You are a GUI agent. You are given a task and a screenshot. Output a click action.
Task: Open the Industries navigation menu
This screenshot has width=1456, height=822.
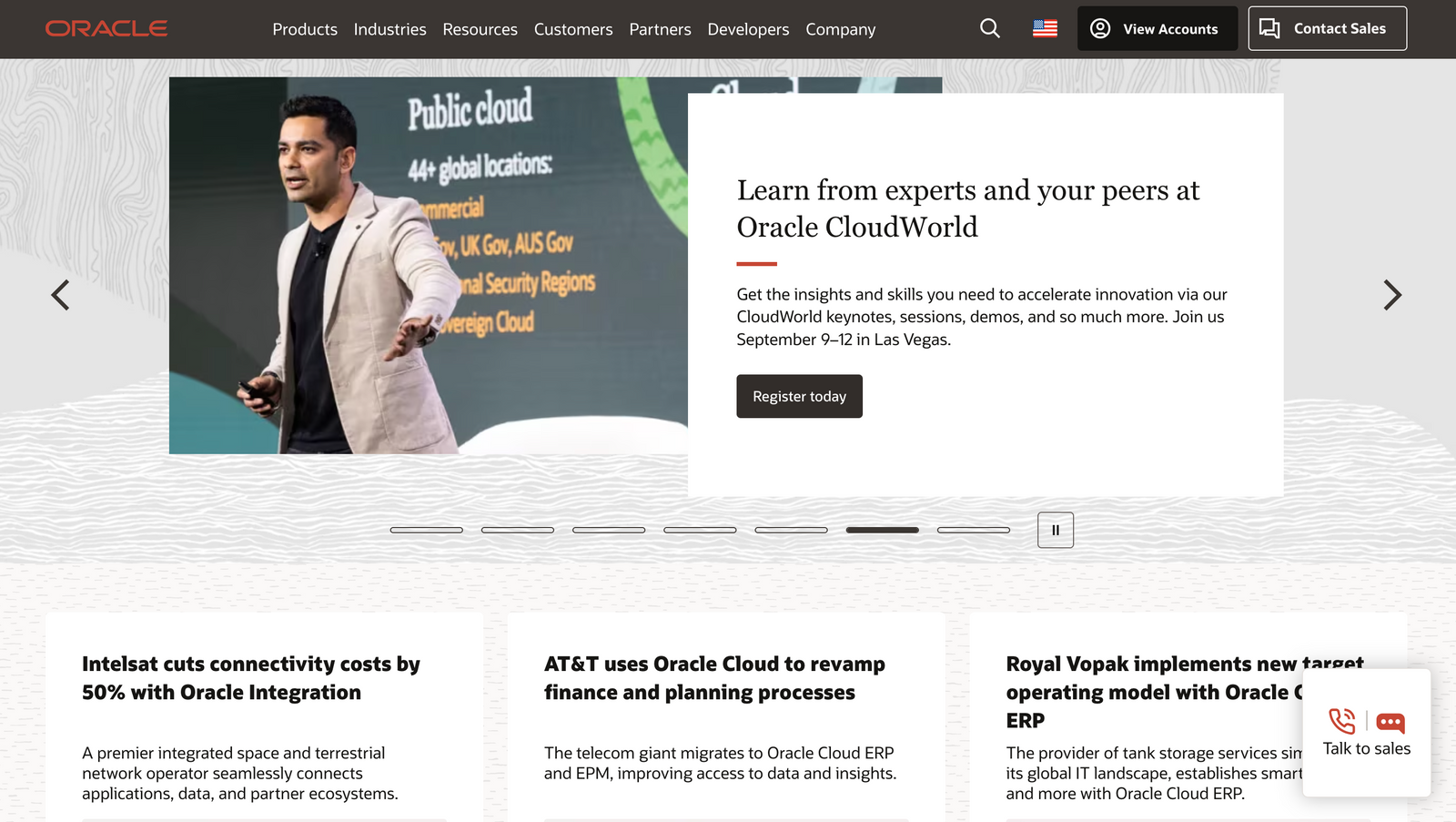point(389,28)
